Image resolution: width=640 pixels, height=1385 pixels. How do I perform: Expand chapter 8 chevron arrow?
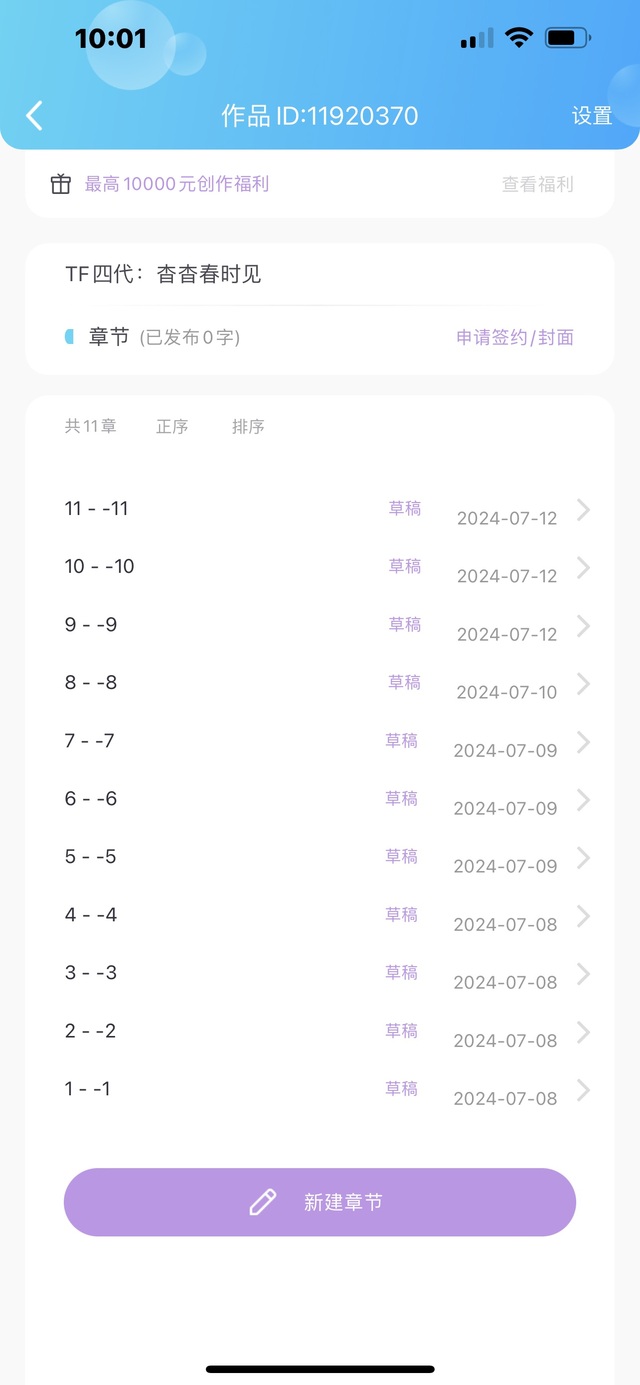pos(584,684)
